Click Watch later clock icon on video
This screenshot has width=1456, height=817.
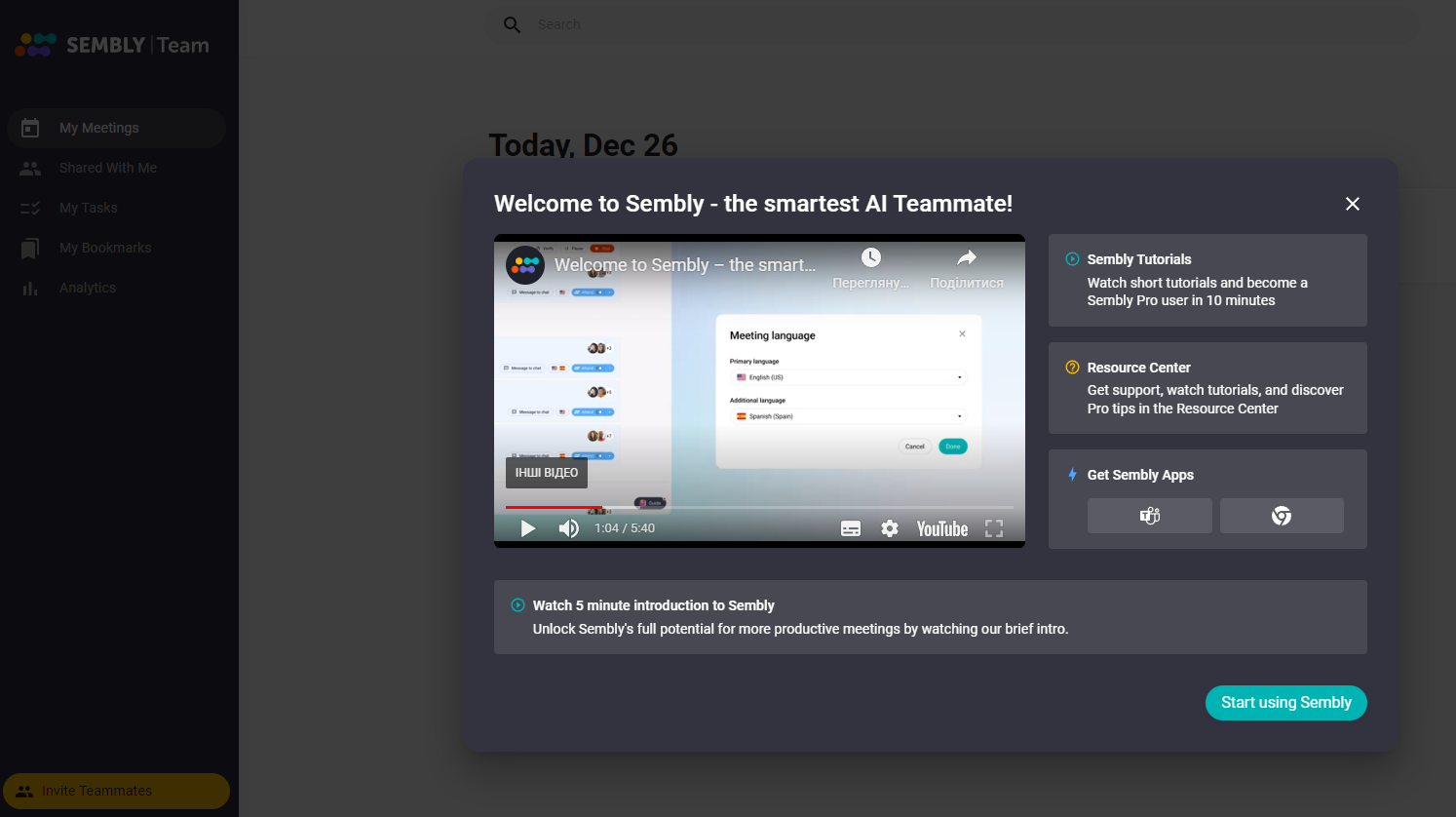tap(871, 257)
